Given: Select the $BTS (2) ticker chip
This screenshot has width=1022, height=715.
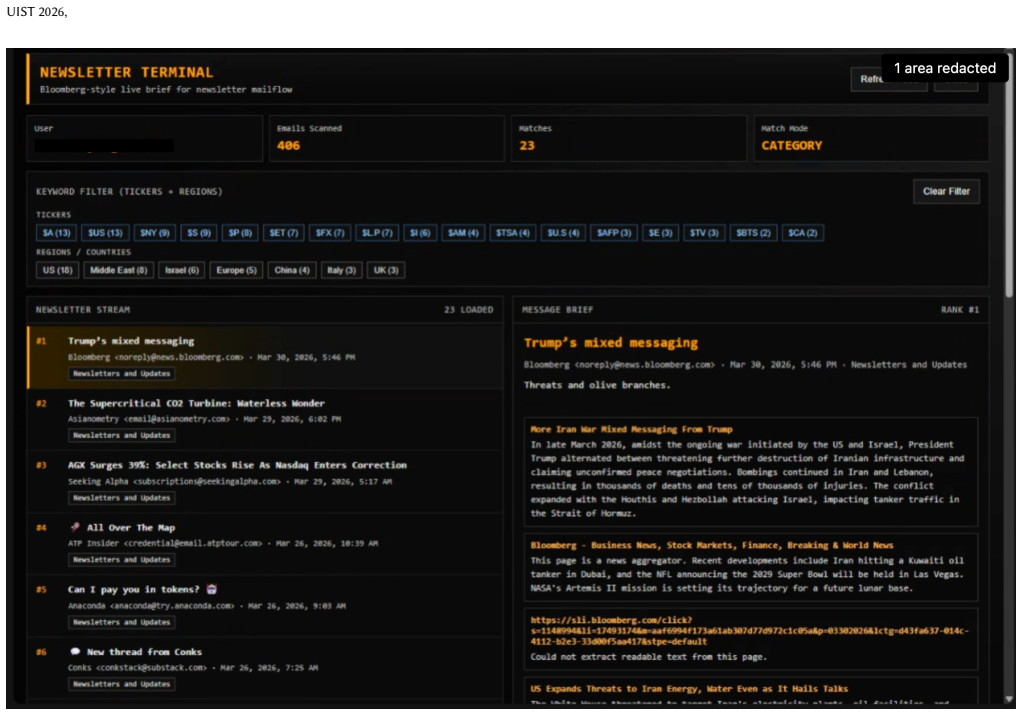Looking at the screenshot, I should coord(753,233).
